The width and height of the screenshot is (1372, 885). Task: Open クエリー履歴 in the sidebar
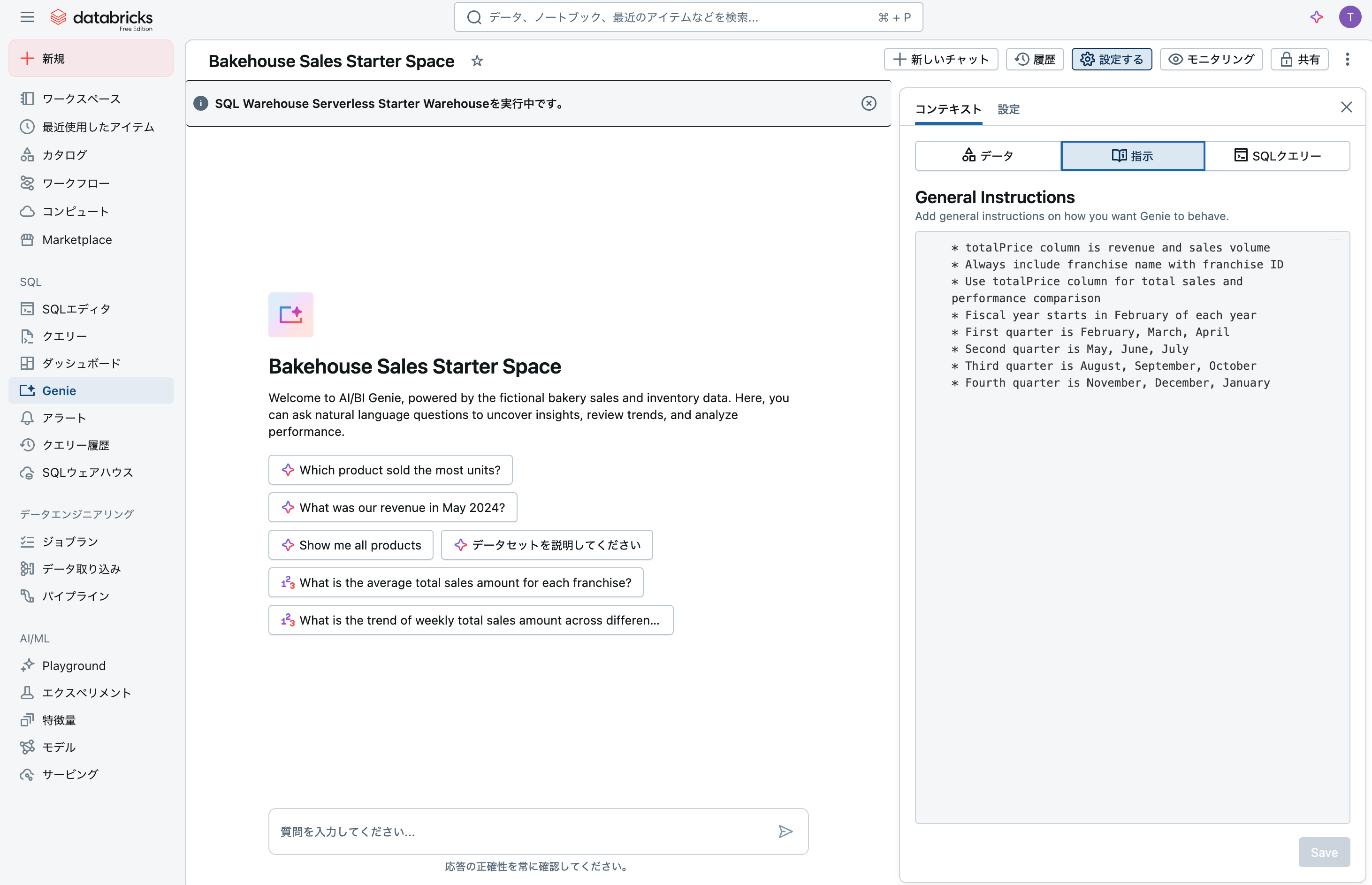tap(91, 445)
